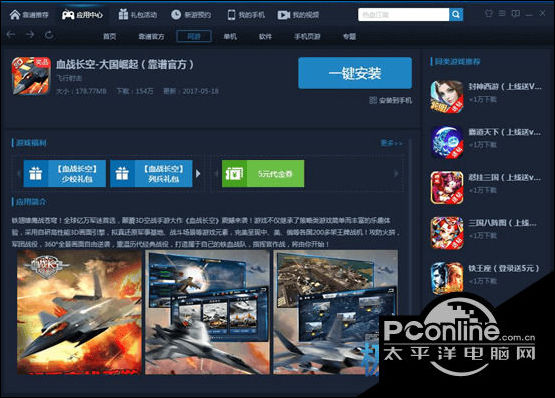Open the home tab with house icon
Image resolution: width=555 pixels, height=398 pixels.
pyautogui.click(x=29, y=15)
